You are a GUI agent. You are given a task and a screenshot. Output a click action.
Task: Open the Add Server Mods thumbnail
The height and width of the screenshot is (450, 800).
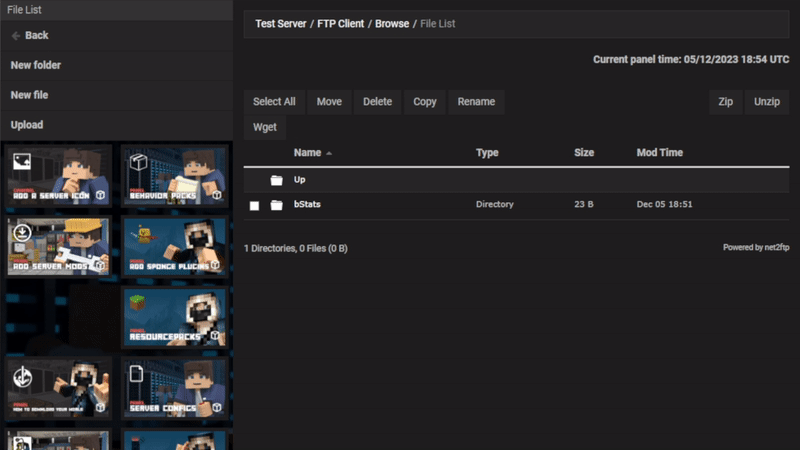click(x=59, y=246)
